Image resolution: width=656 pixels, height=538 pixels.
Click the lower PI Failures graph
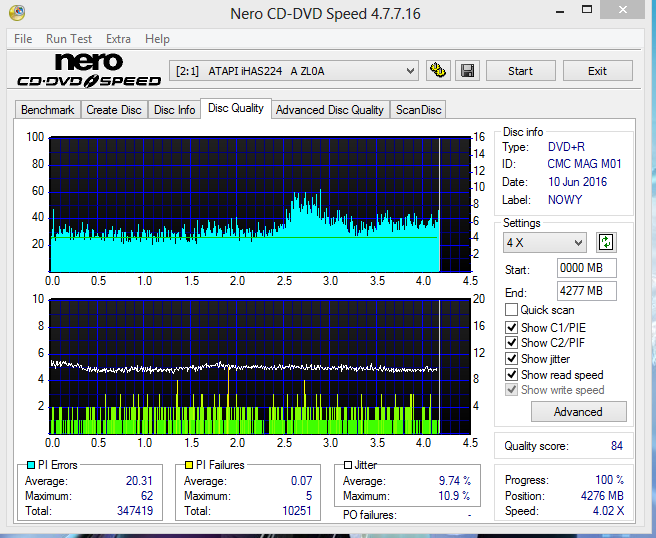coord(260,366)
